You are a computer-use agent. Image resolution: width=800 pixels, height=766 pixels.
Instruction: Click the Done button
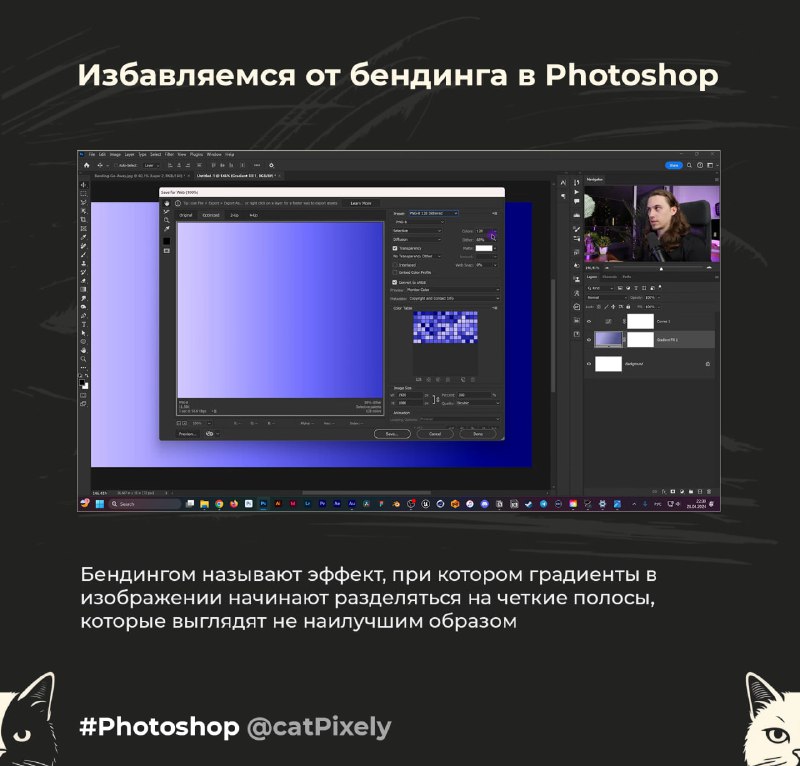pyautogui.click(x=478, y=434)
